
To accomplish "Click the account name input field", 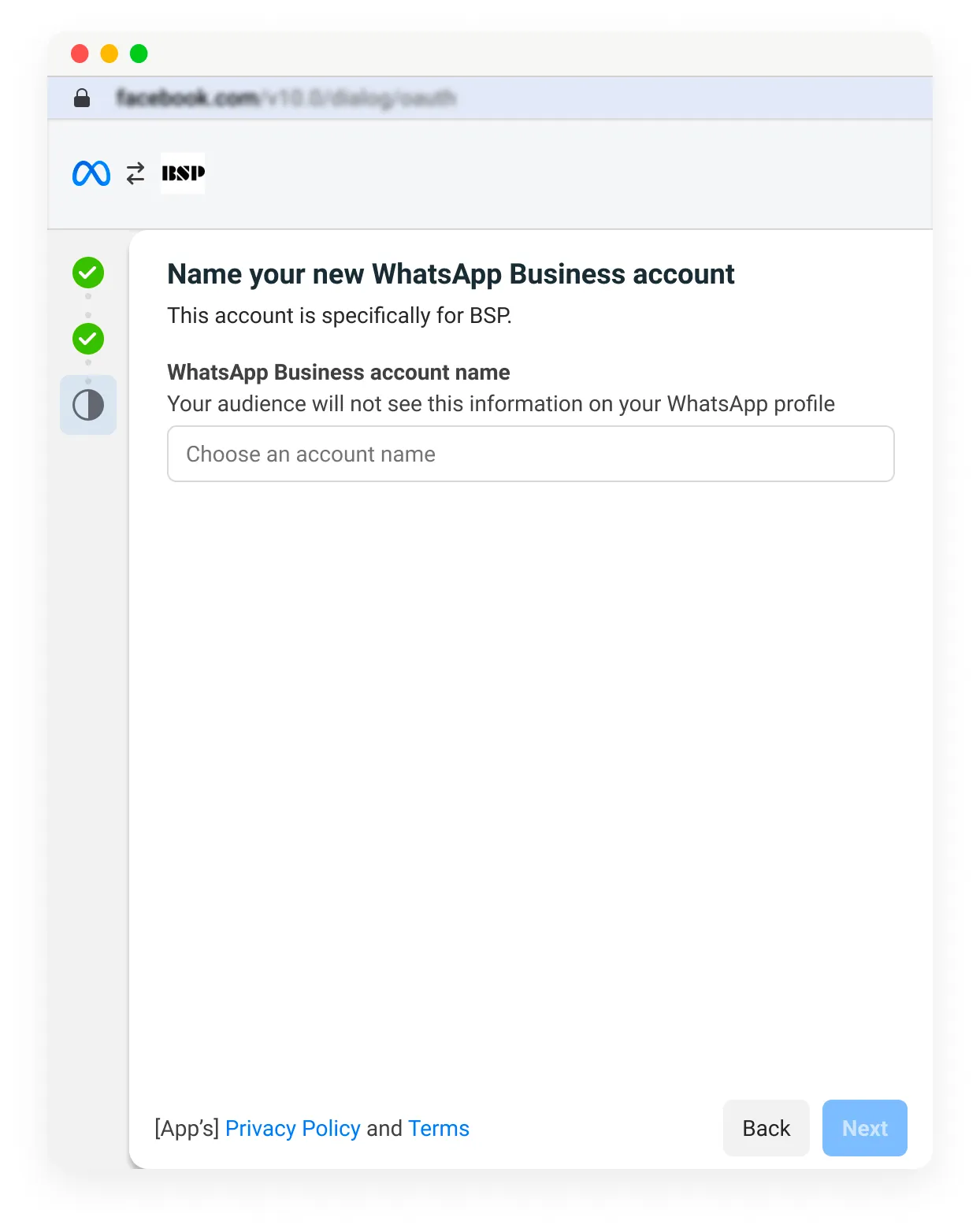I will point(529,454).
